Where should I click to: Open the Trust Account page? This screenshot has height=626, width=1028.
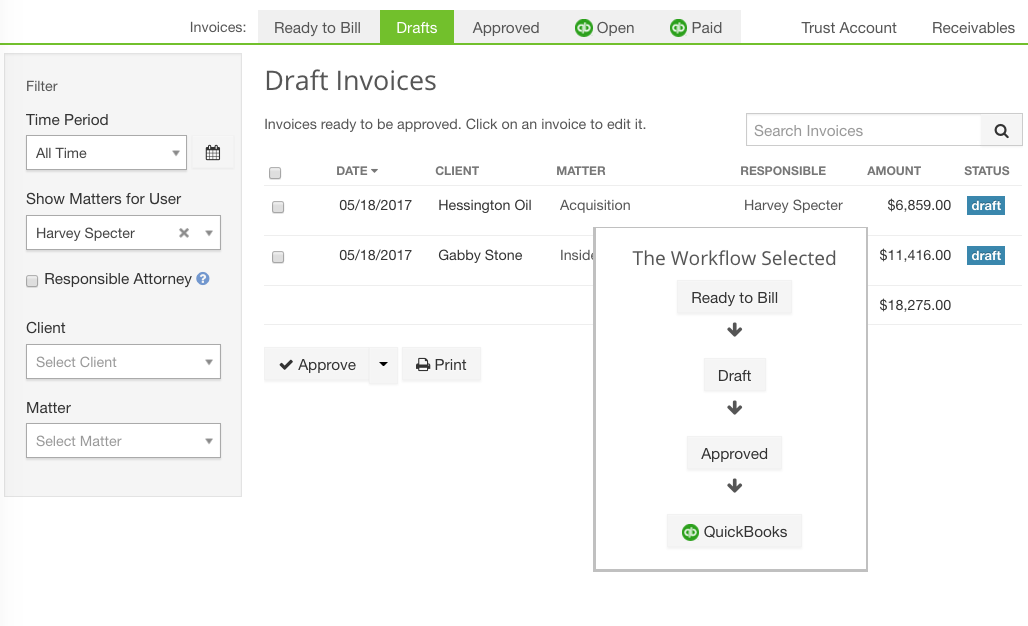point(848,27)
